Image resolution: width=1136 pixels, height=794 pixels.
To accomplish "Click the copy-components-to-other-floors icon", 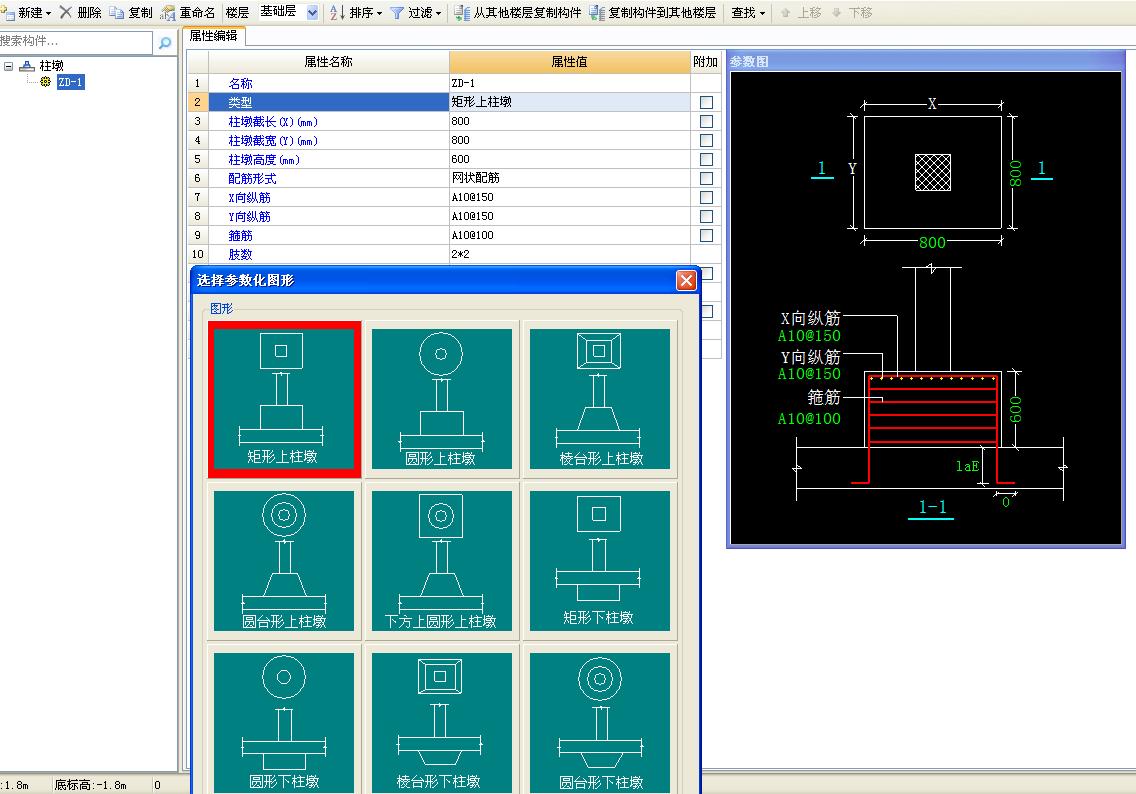I will [x=597, y=12].
